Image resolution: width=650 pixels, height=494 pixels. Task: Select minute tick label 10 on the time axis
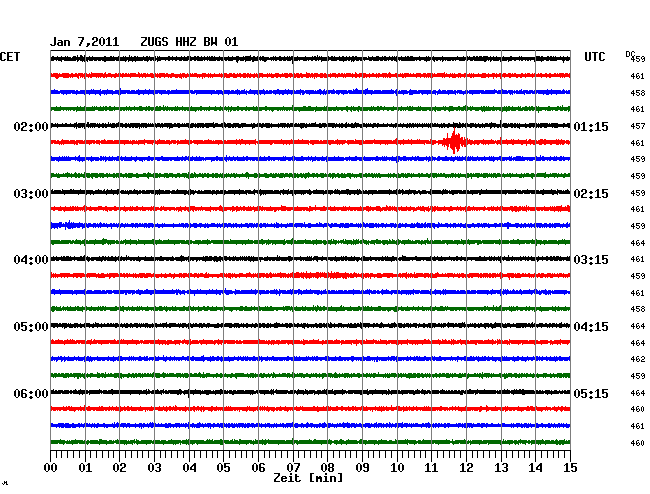(x=397, y=468)
